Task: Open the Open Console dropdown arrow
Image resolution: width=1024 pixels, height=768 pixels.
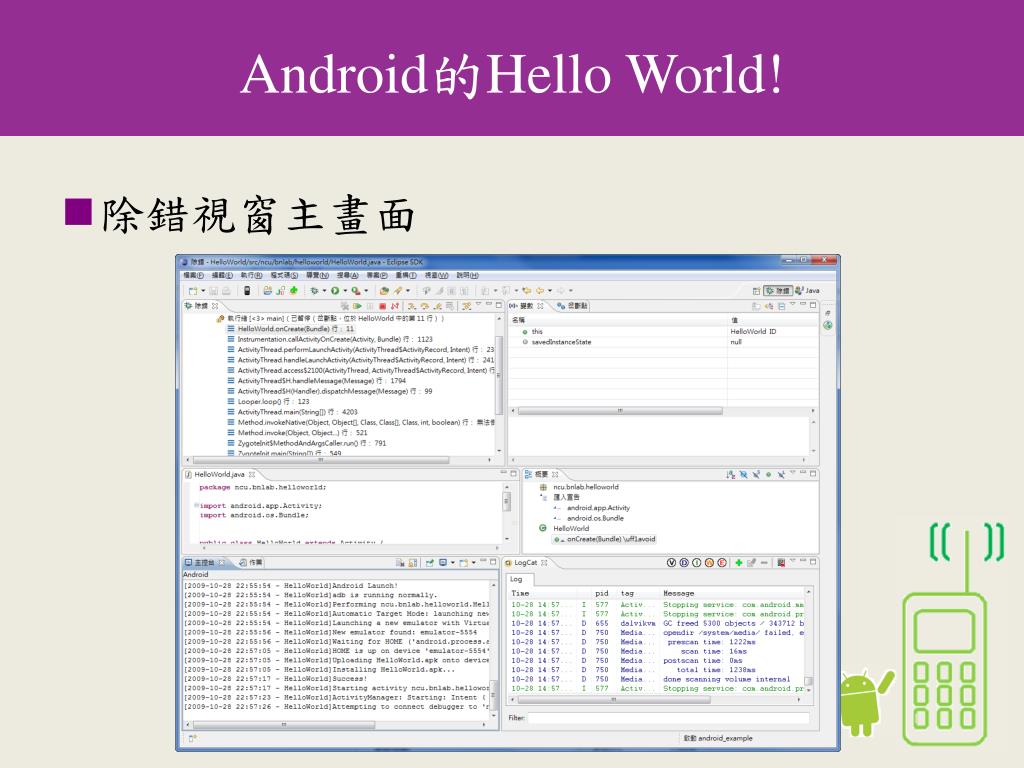Action: pos(473,562)
